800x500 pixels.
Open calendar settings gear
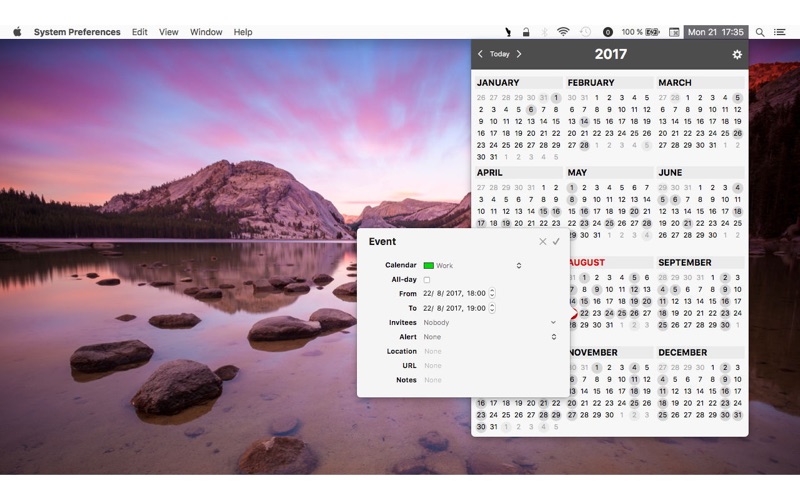pyautogui.click(x=737, y=54)
